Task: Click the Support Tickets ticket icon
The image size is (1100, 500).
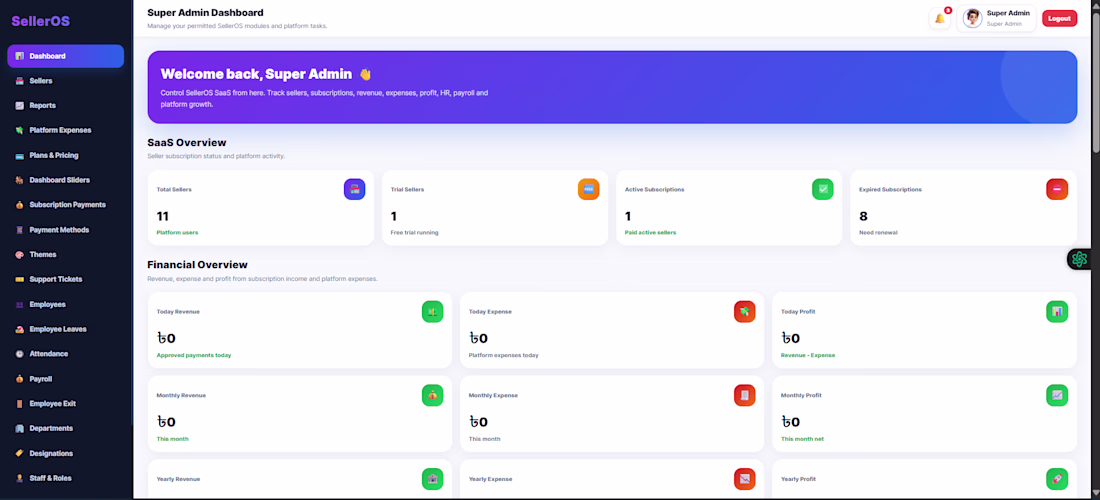Action: 20,279
